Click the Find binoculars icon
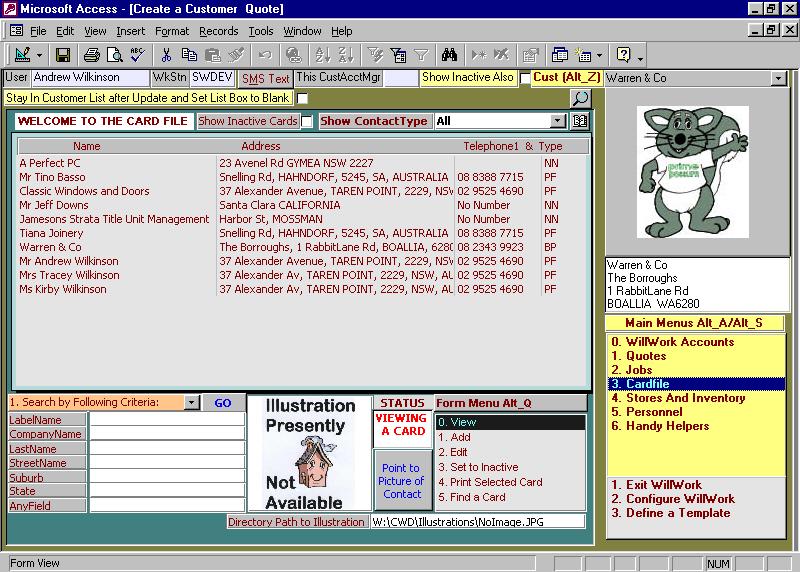This screenshot has width=800, height=572. pyautogui.click(x=449, y=55)
